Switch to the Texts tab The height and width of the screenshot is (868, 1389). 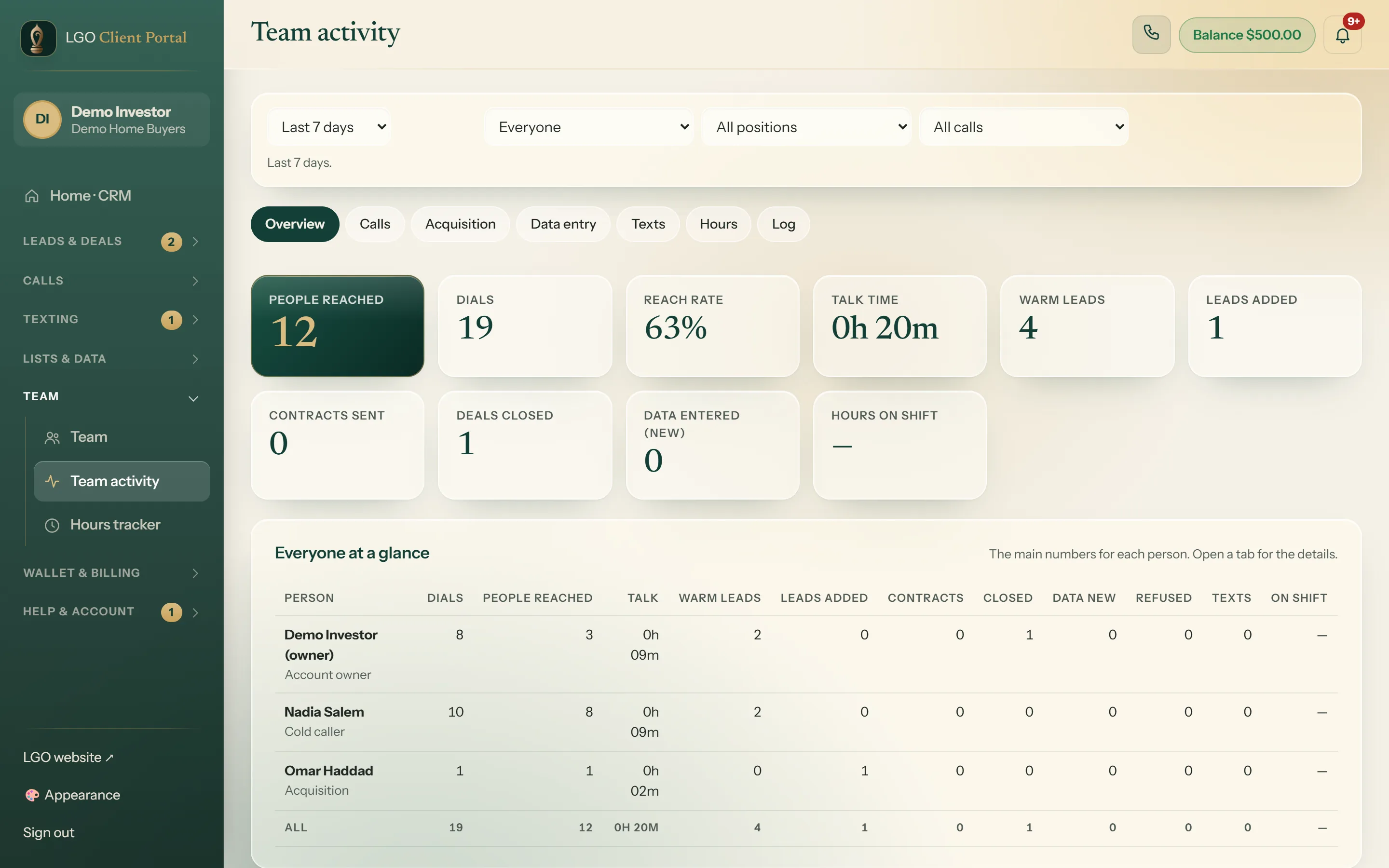pyautogui.click(x=648, y=224)
